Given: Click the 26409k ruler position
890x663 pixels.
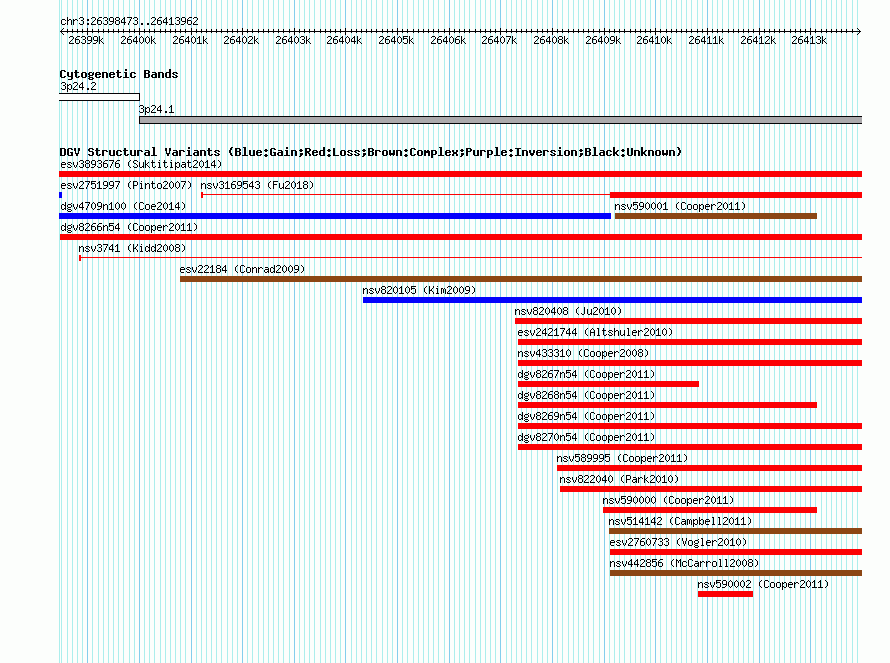Looking at the screenshot, I should [603, 40].
